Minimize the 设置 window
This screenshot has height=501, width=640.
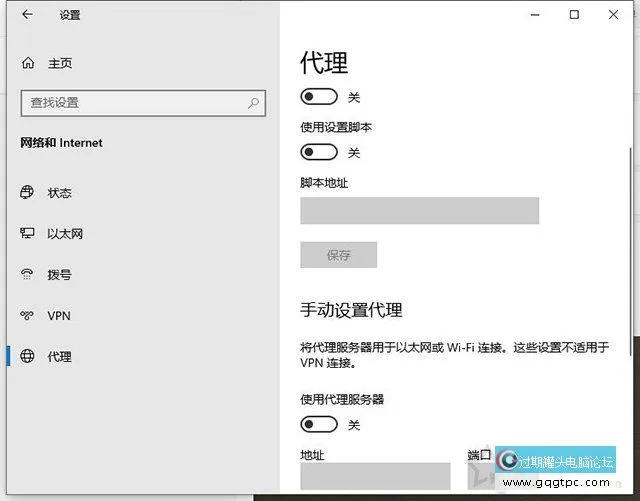(535, 15)
